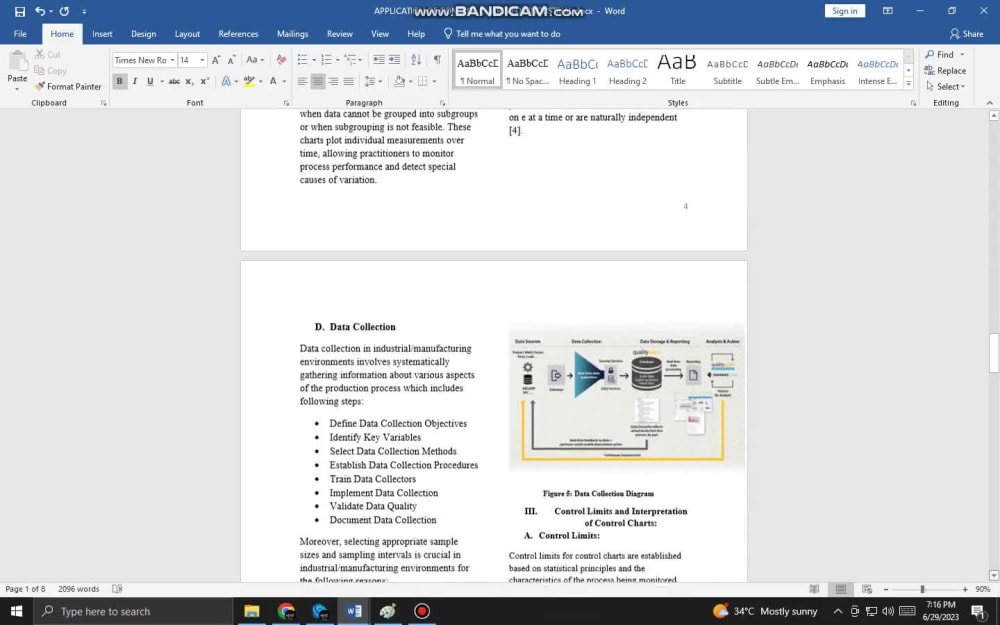Screen dimensions: 1000x625
Task: Open the font name dropdown
Action: click(x=172, y=60)
